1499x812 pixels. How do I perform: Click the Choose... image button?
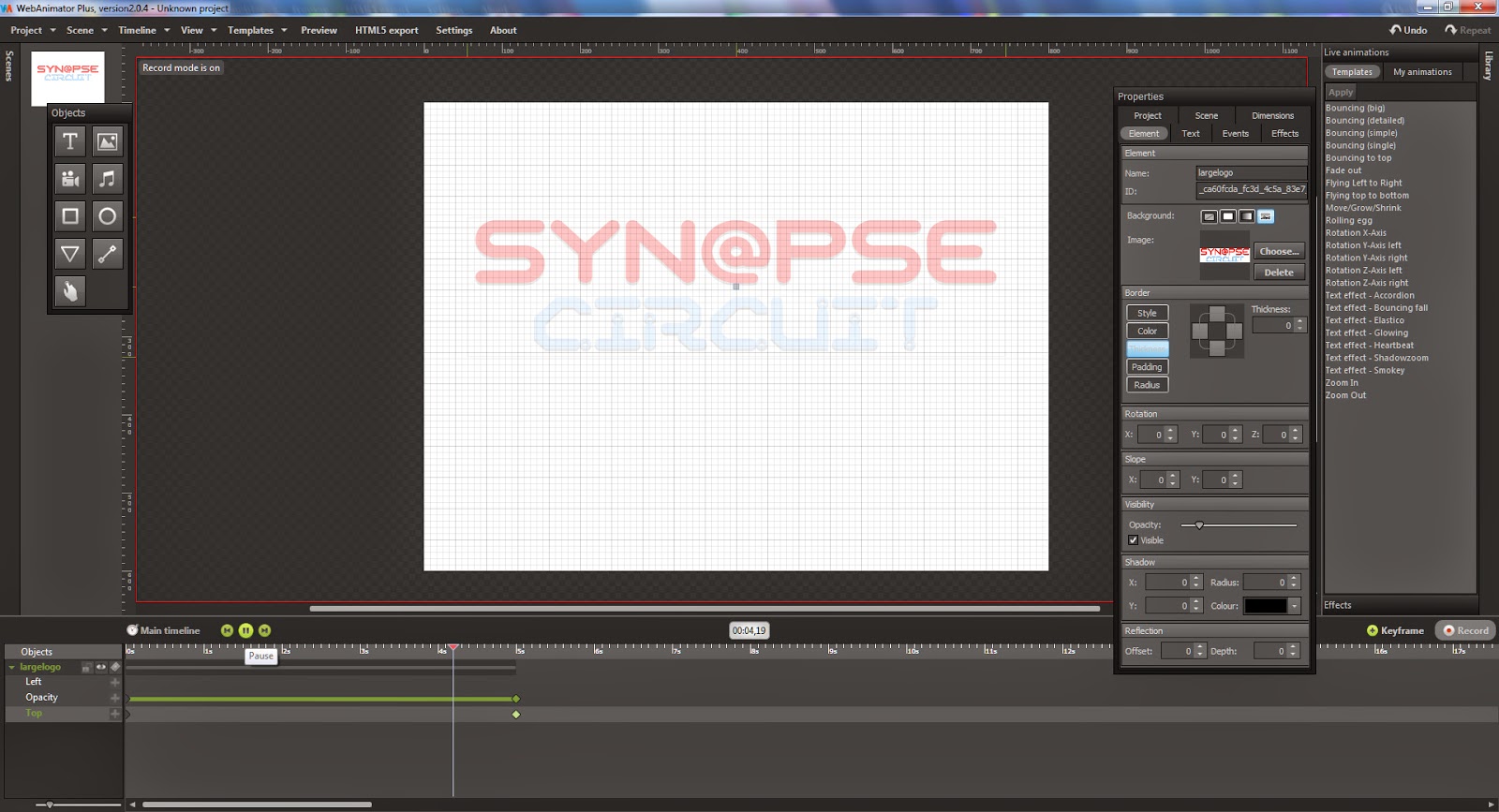tap(1279, 251)
